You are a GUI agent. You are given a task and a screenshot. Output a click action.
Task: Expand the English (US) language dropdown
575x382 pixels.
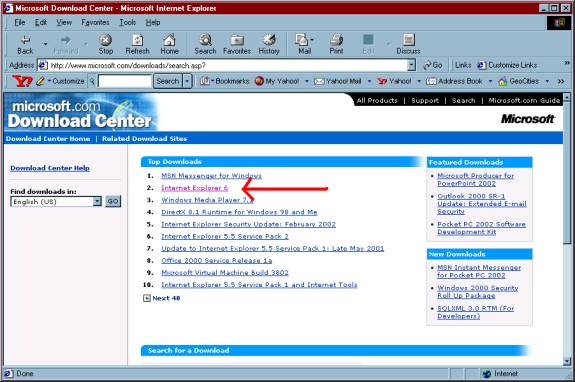pyautogui.click(x=97, y=201)
